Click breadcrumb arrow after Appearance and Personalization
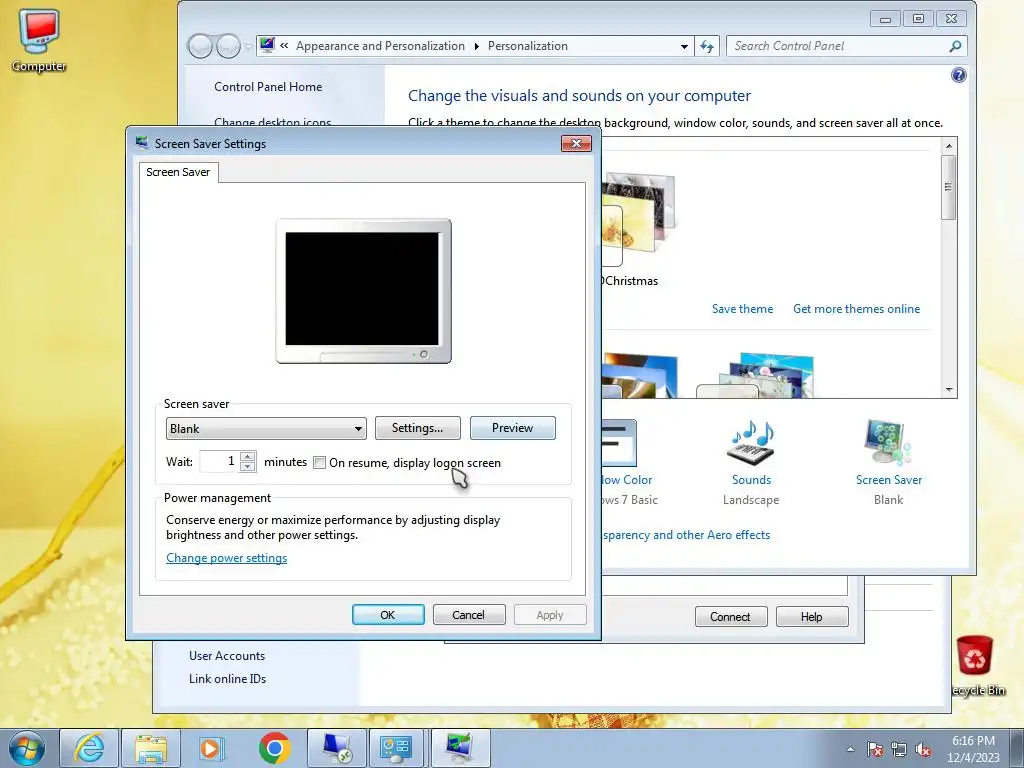The image size is (1024, 768). [476, 46]
